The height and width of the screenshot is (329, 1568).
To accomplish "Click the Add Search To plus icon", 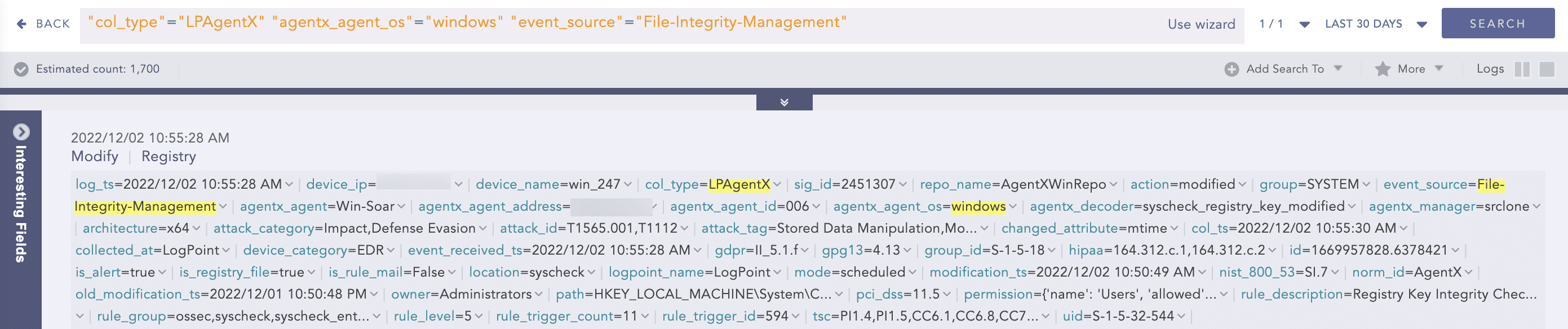I will click(1231, 69).
